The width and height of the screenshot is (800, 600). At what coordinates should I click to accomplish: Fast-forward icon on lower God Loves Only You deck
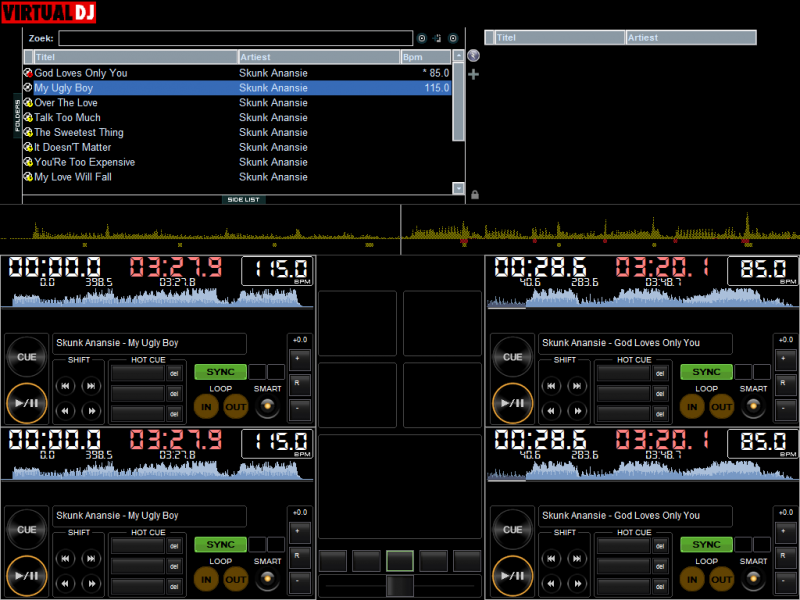coord(577,583)
